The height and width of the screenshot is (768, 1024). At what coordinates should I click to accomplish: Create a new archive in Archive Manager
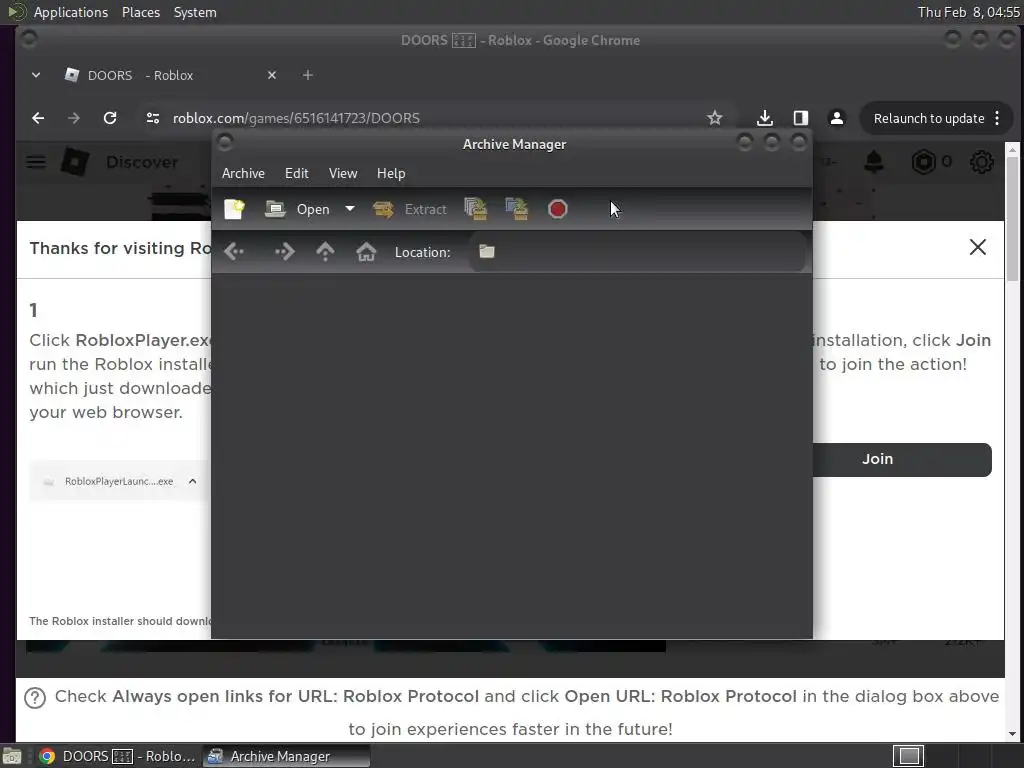pos(234,209)
